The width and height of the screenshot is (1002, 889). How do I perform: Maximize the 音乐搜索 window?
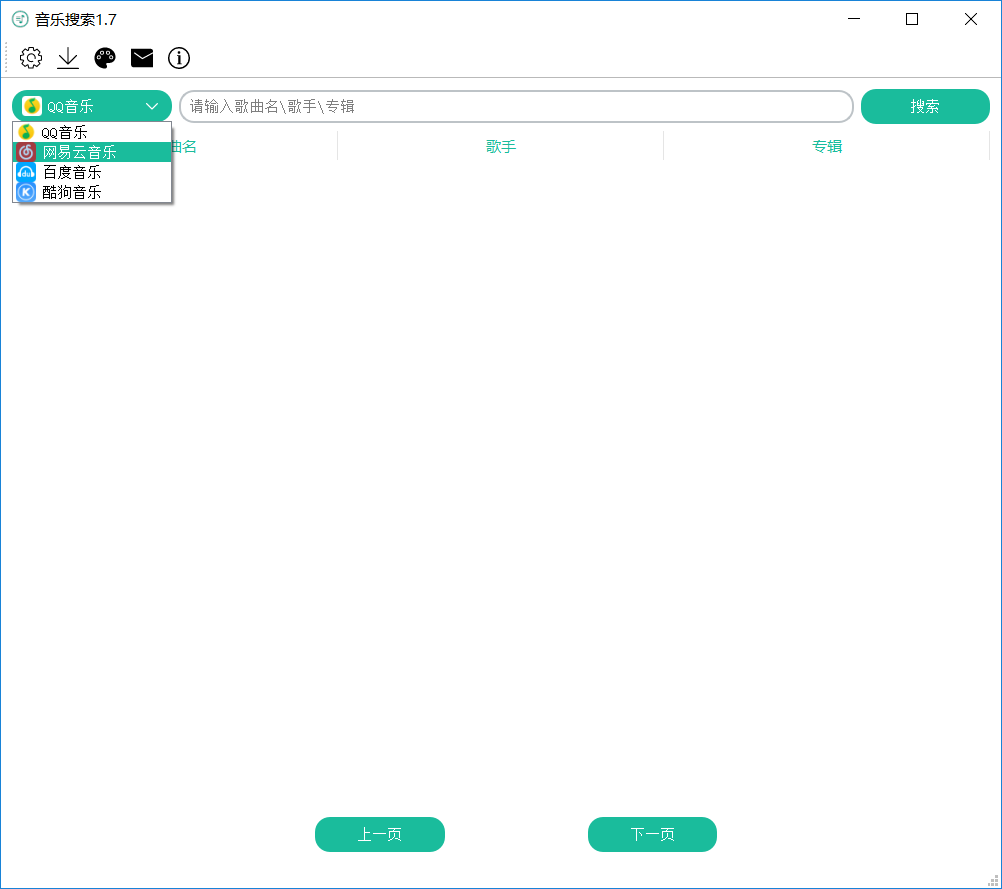coord(912,19)
